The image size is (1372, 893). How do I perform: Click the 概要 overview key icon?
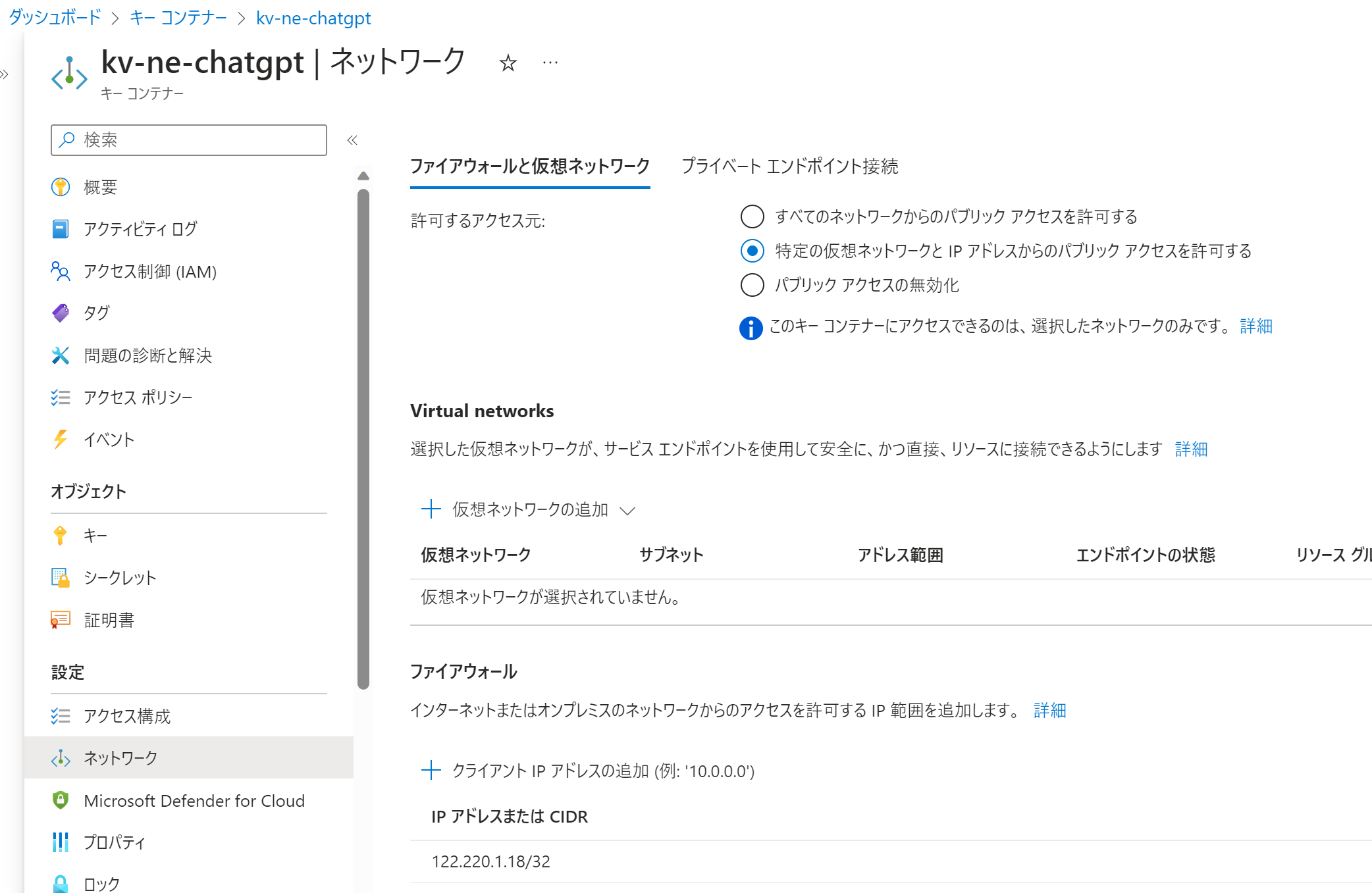61,187
